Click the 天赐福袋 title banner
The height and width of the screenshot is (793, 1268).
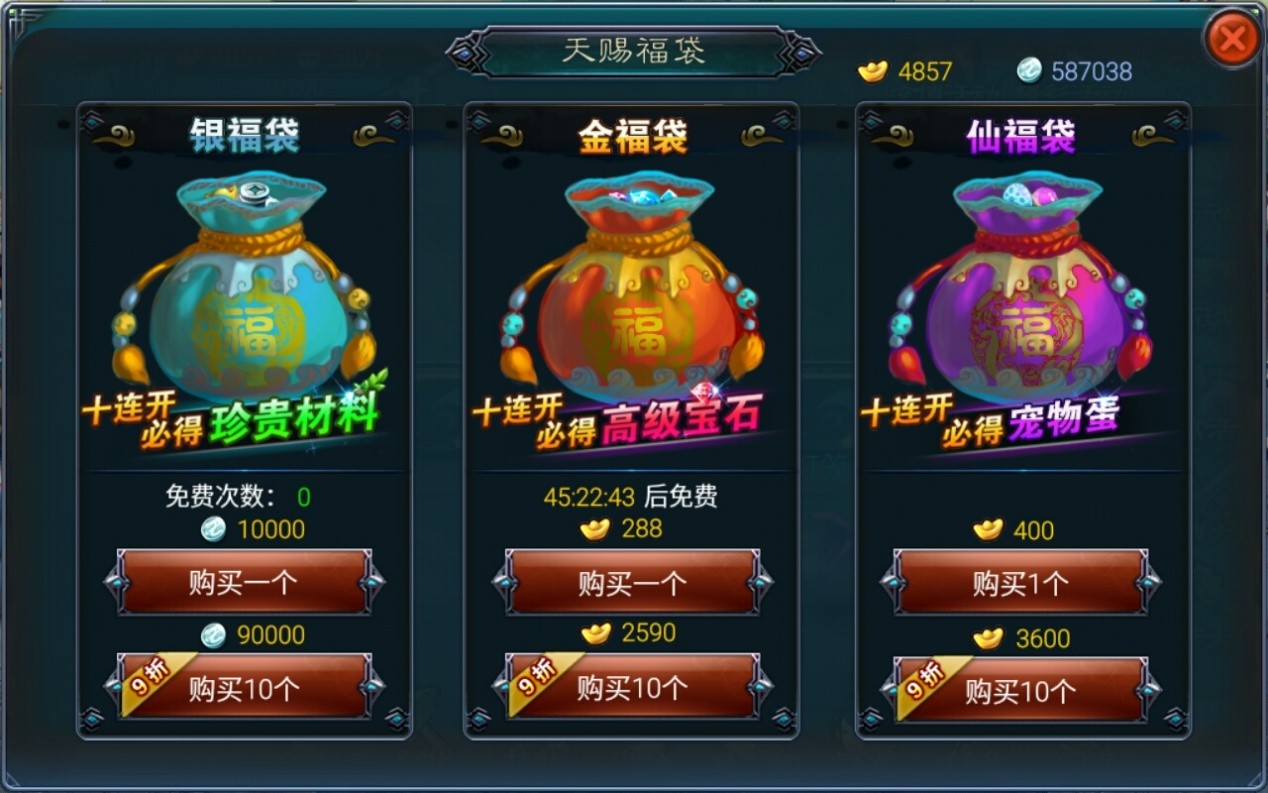(x=633, y=52)
